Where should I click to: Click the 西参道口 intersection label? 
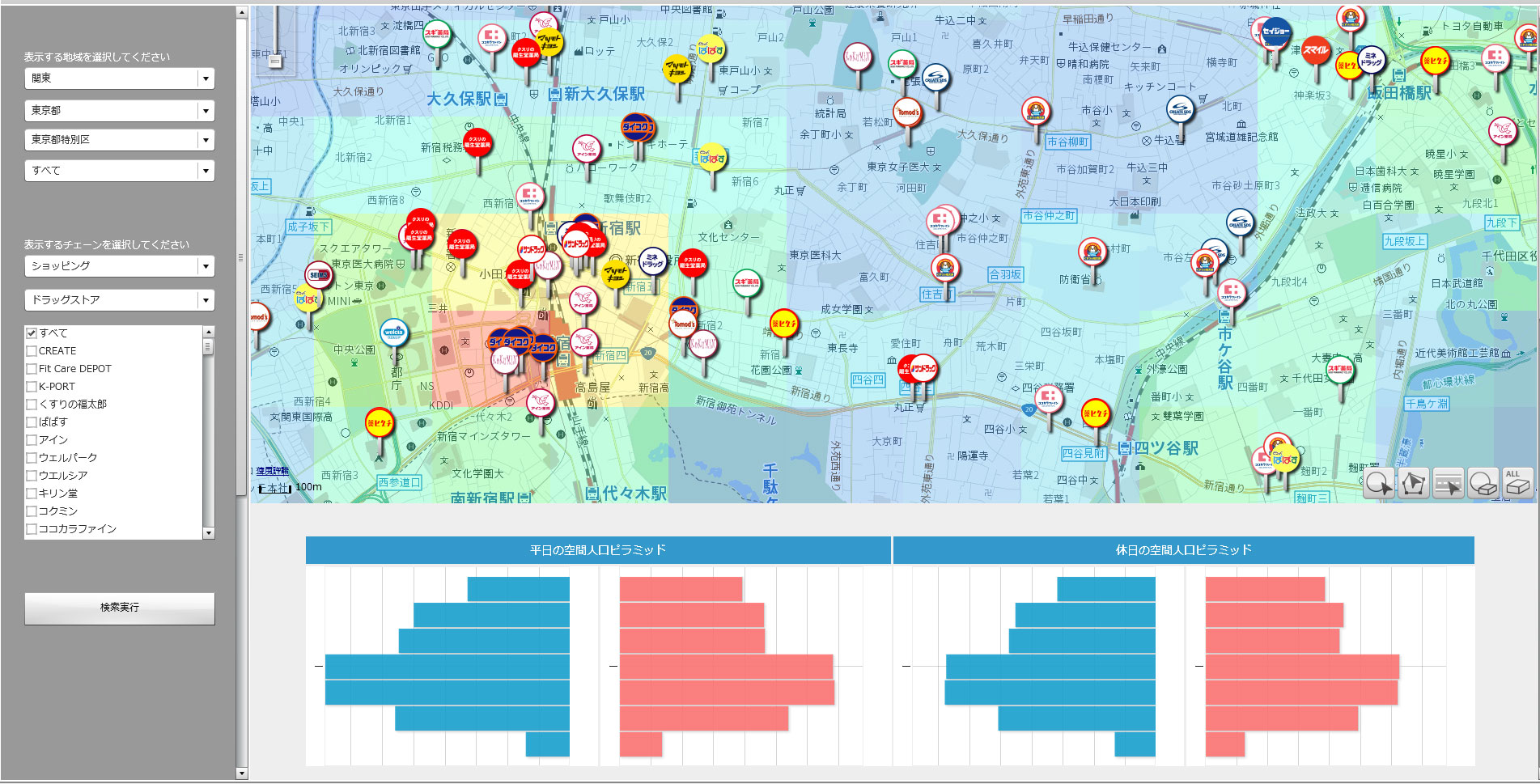tap(400, 482)
